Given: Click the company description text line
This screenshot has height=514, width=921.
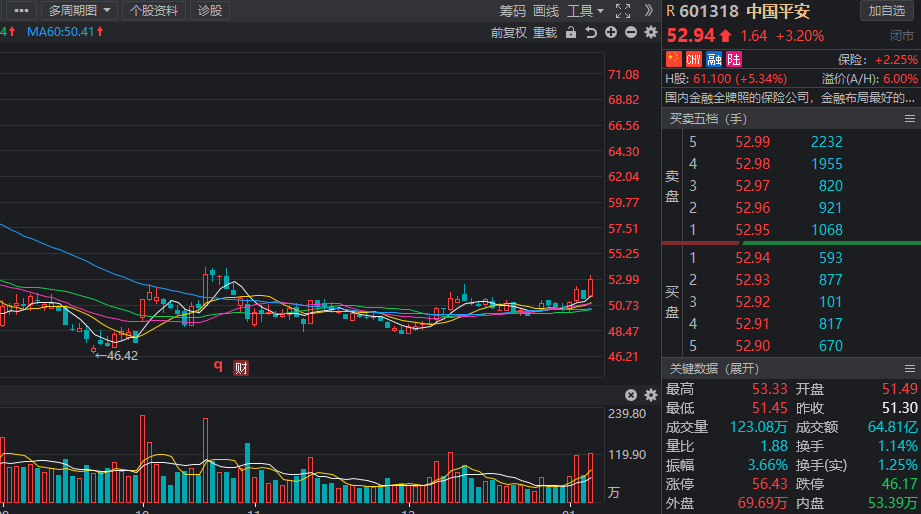Looking at the screenshot, I should pyautogui.click(x=790, y=98).
